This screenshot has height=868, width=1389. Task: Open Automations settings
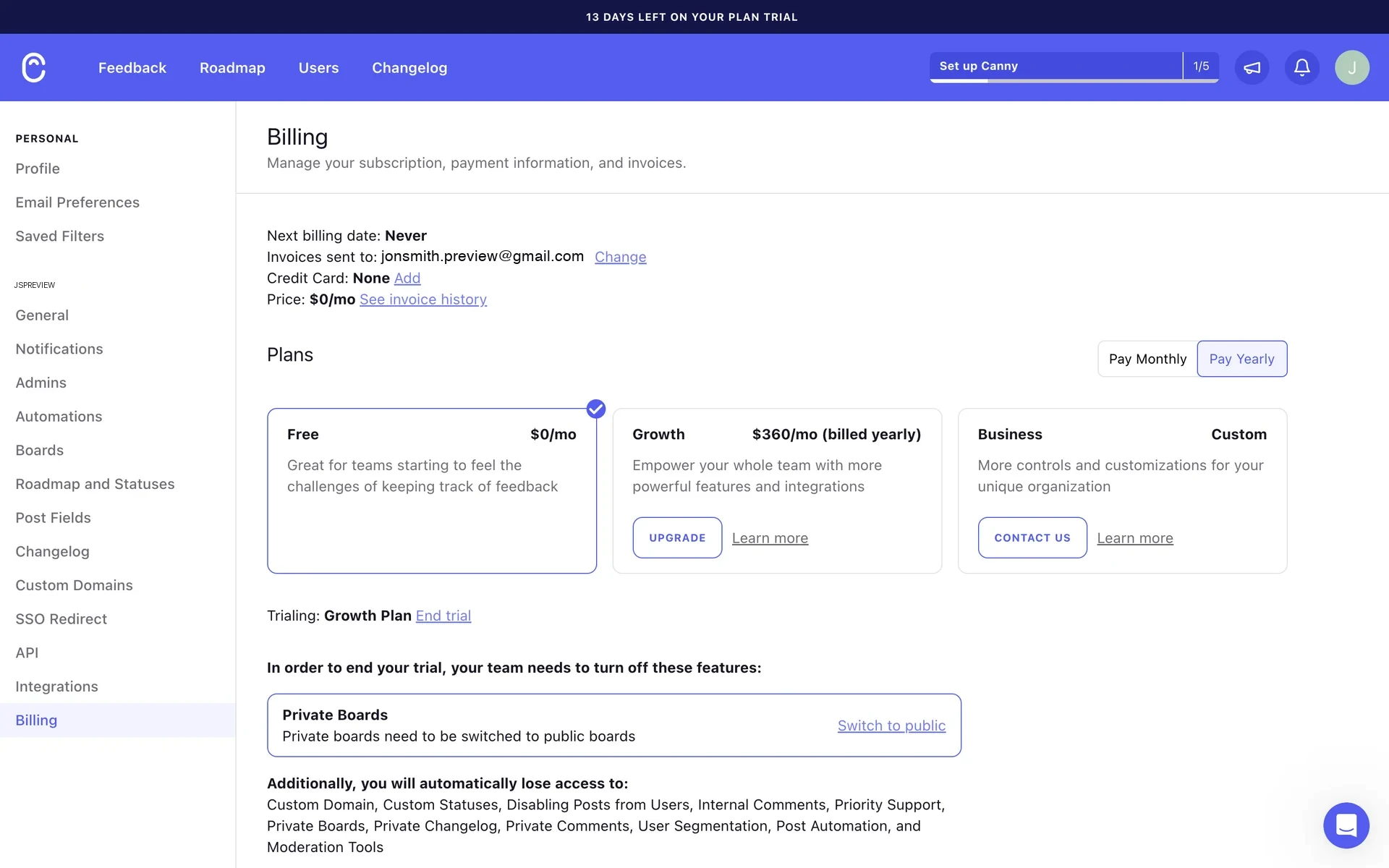click(59, 417)
